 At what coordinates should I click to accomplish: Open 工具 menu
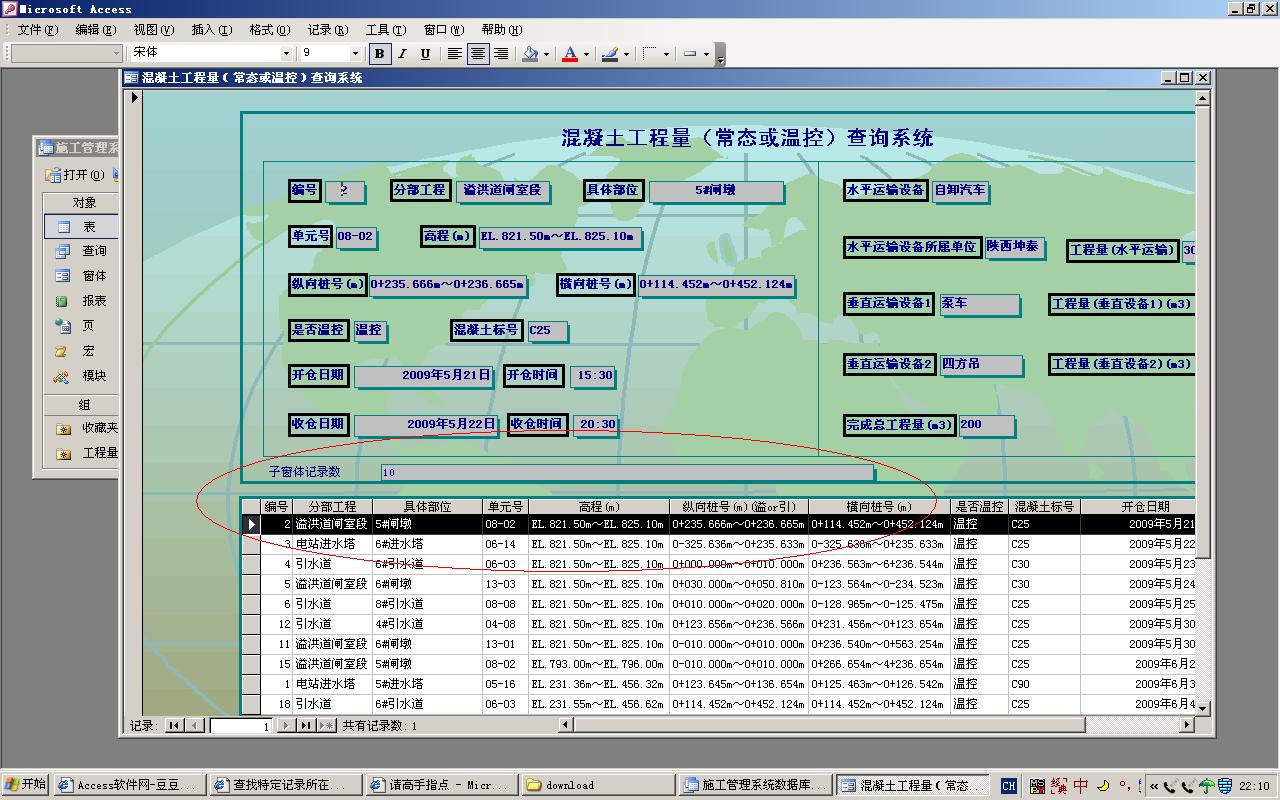(385, 30)
